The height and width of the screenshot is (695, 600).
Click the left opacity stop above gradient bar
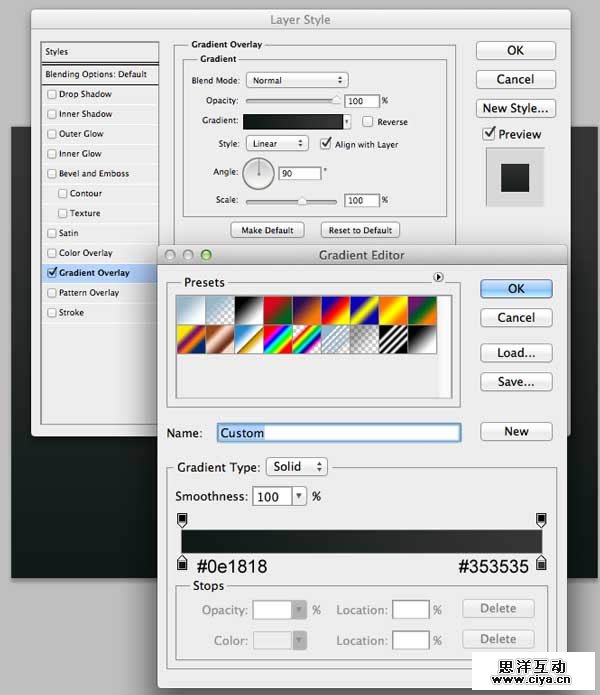coord(182,520)
